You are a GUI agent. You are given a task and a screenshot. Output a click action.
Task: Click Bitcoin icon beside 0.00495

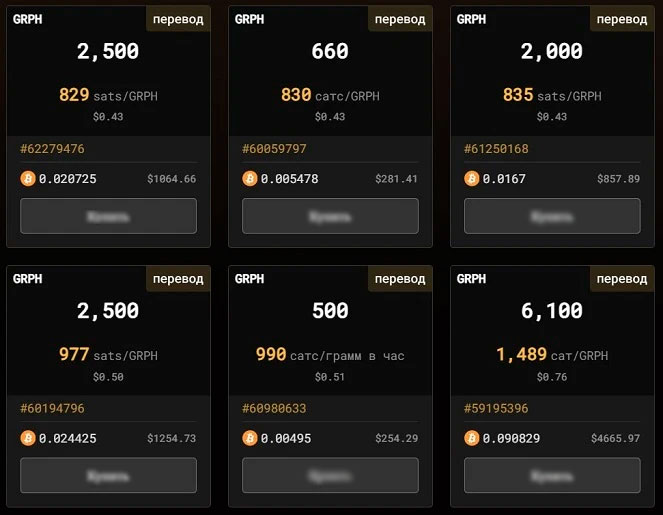point(250,438)
